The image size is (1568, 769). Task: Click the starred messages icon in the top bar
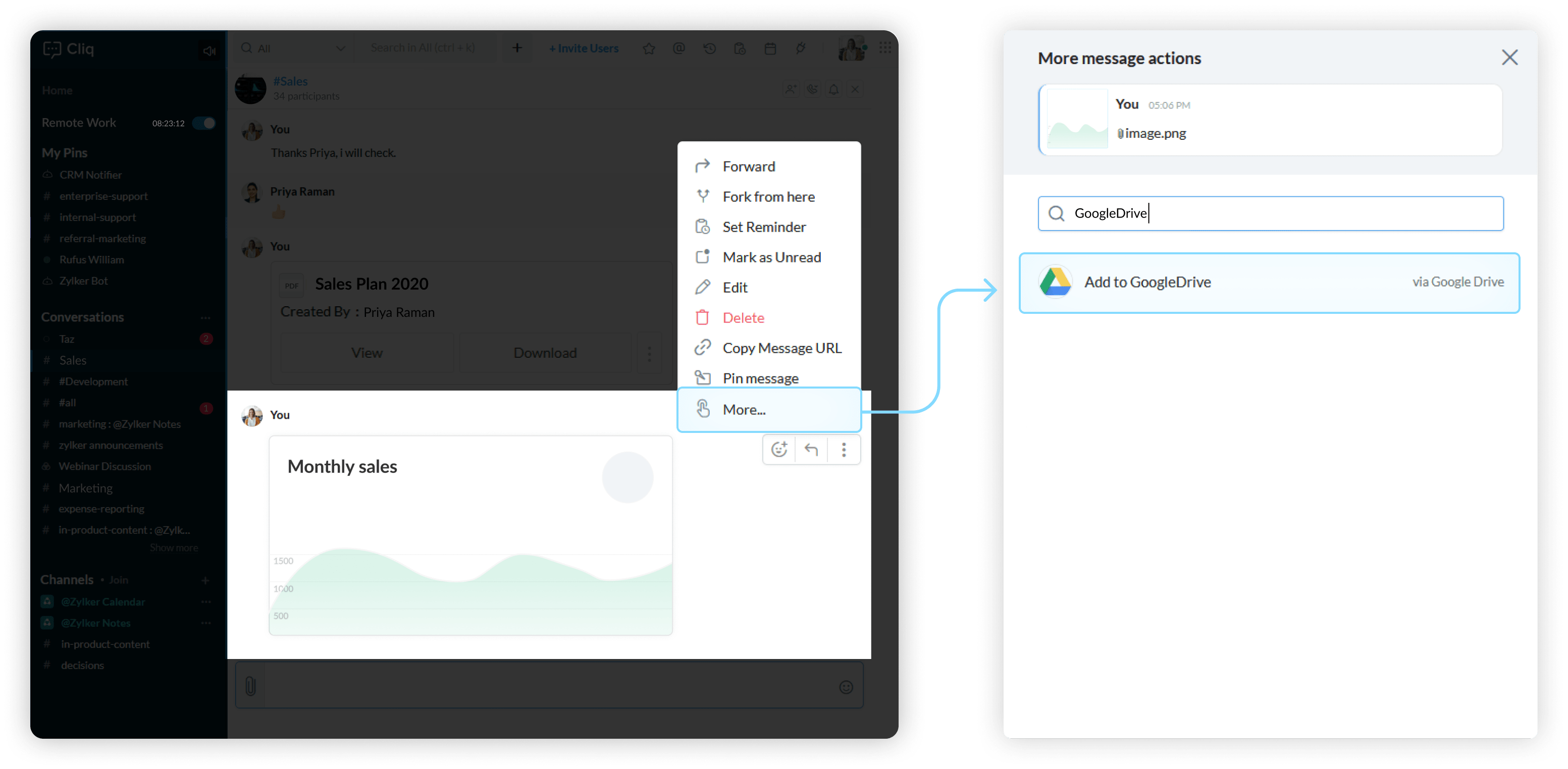click(x=649, y=48)
